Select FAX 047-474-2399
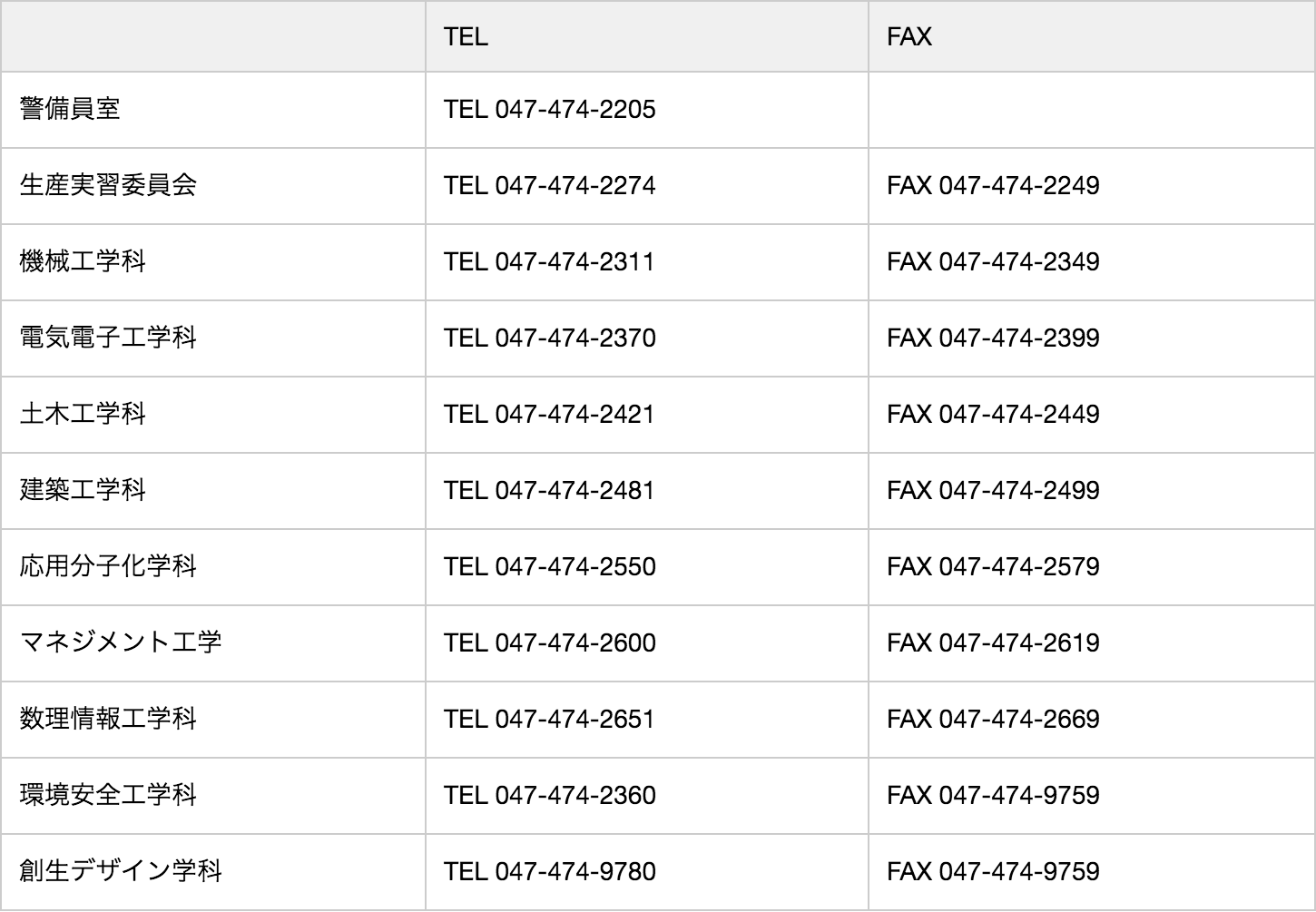 [993, 338]
